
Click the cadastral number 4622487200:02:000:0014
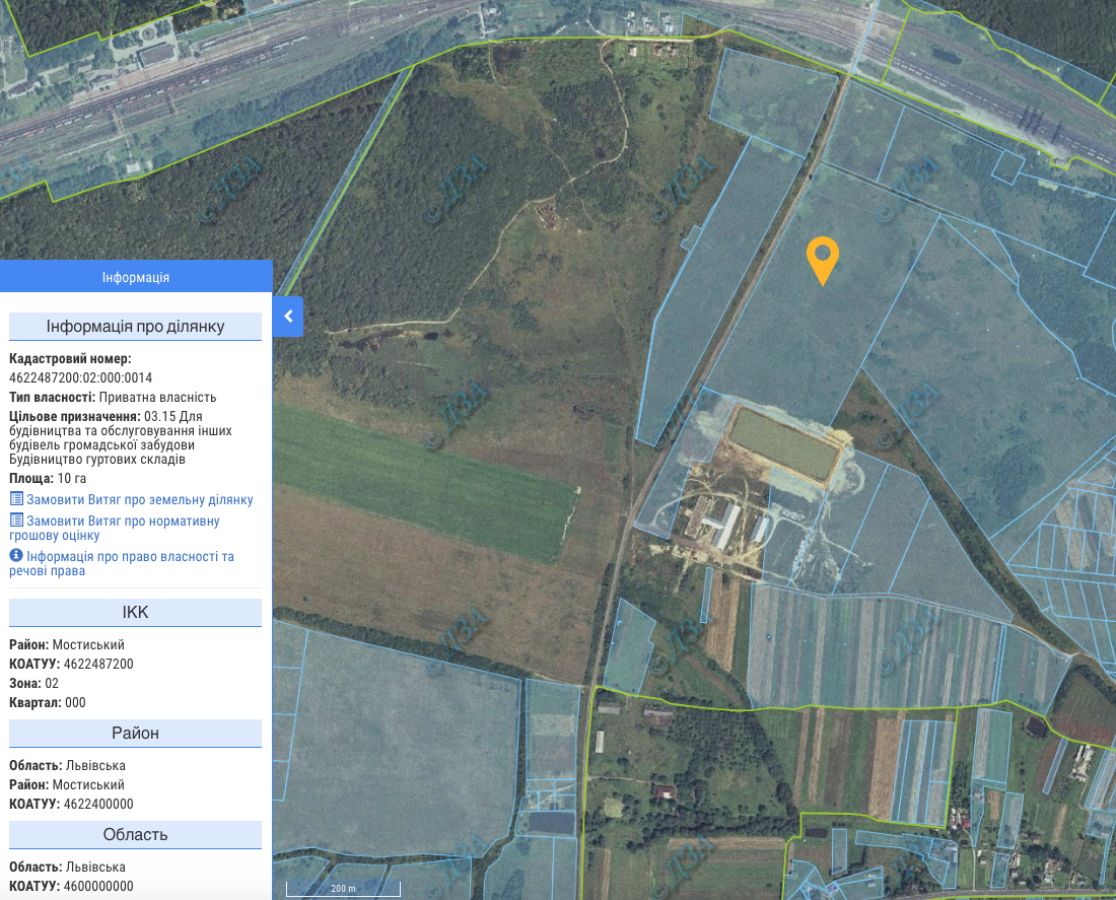pos(81,378)
